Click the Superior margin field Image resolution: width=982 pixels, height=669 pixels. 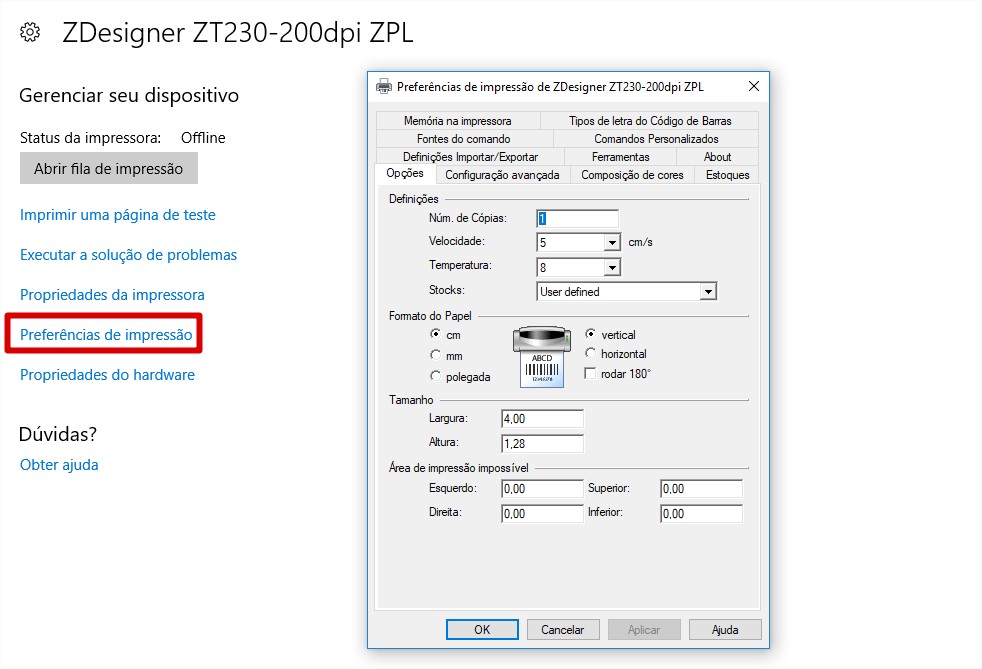point(701,489)
